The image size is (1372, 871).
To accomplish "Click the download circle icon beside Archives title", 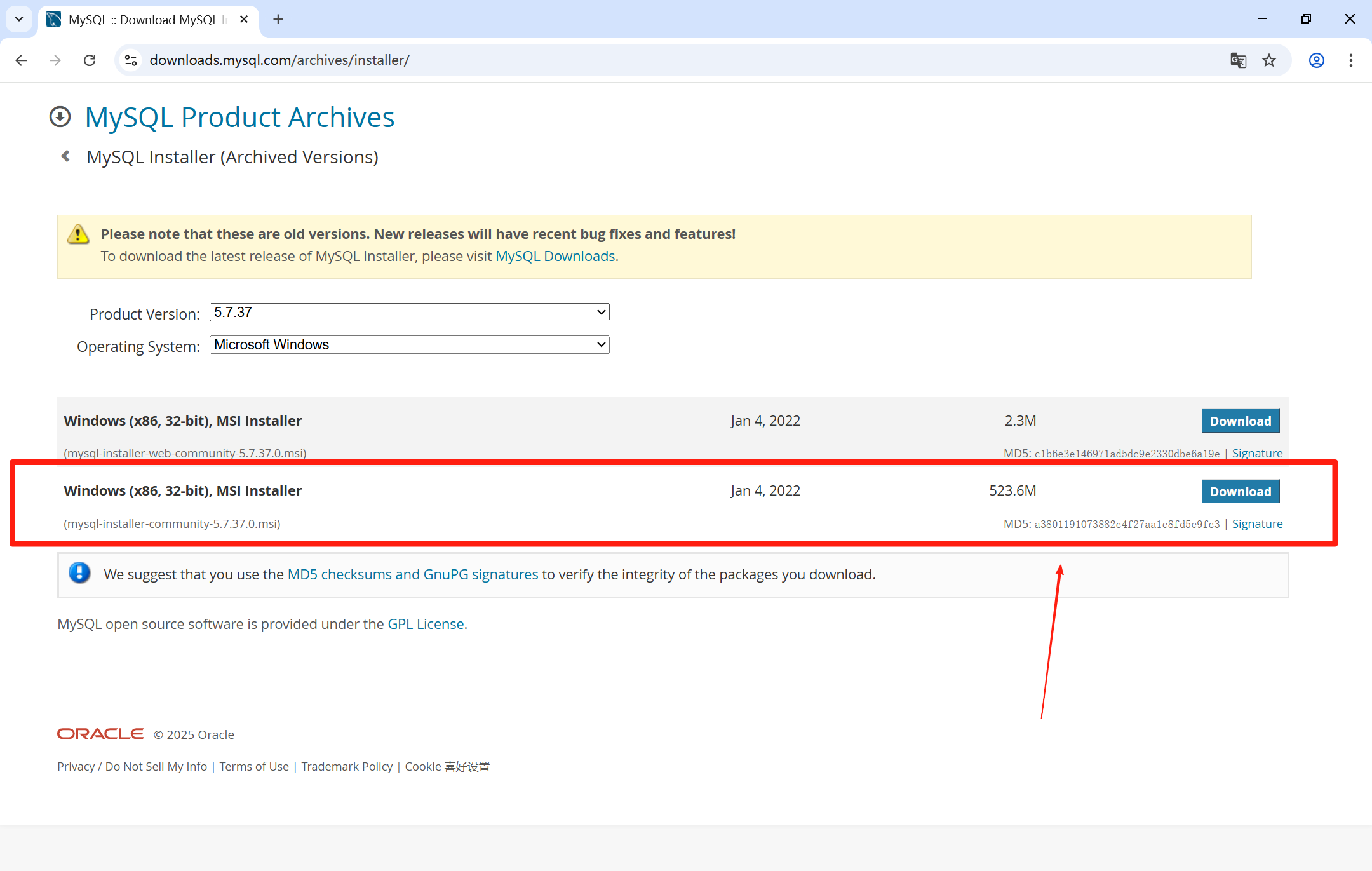I will coord(60,117).
